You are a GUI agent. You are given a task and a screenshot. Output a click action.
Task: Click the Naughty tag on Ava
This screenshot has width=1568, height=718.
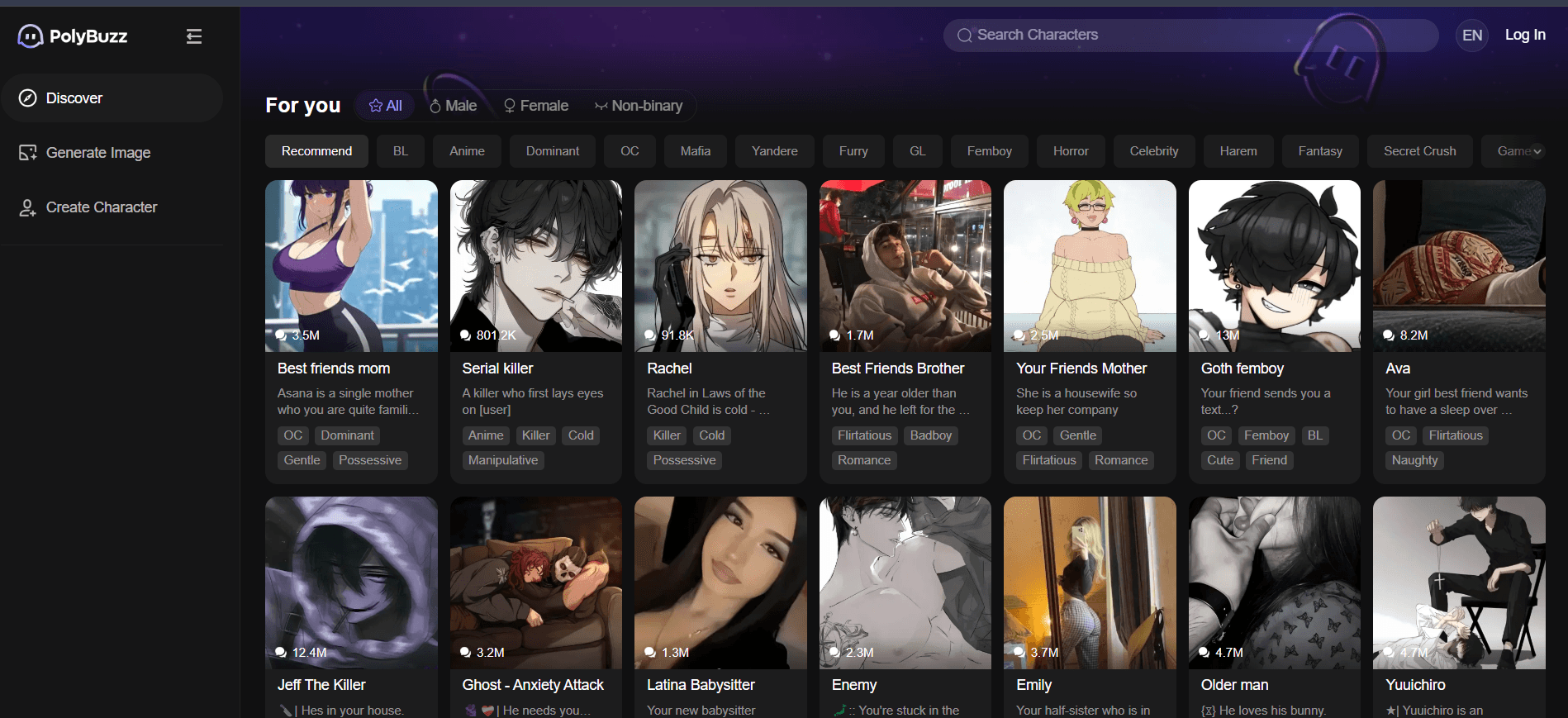click(1414, 460)
